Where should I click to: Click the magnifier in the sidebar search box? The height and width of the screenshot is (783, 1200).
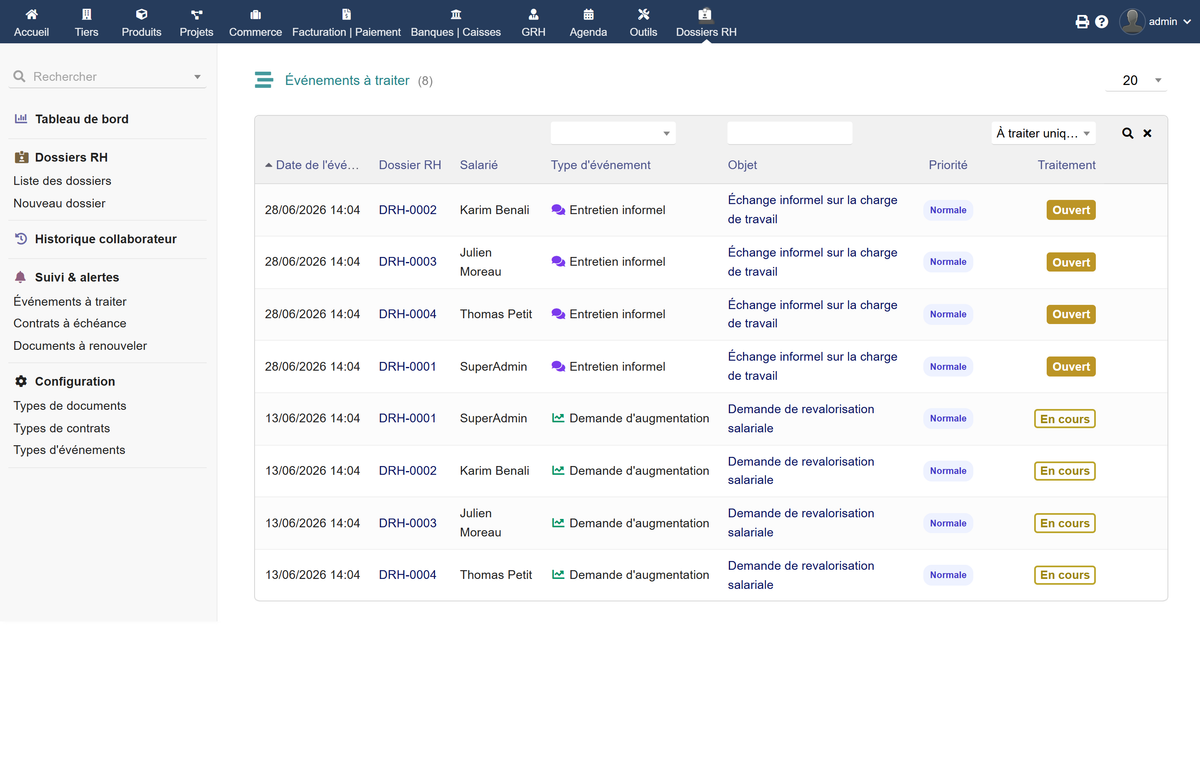click(19, 76)
